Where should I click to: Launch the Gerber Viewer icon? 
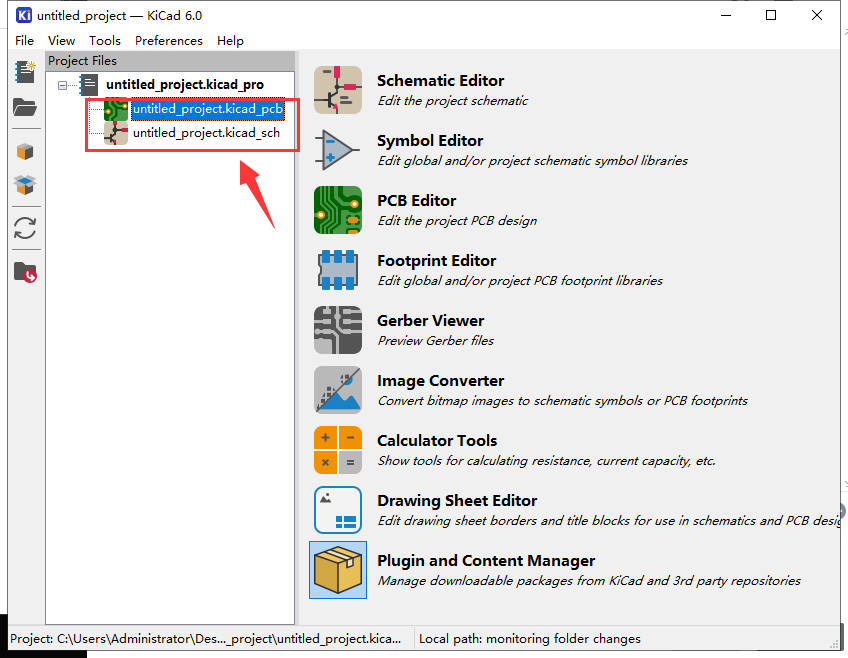click(x=338, y=330)
